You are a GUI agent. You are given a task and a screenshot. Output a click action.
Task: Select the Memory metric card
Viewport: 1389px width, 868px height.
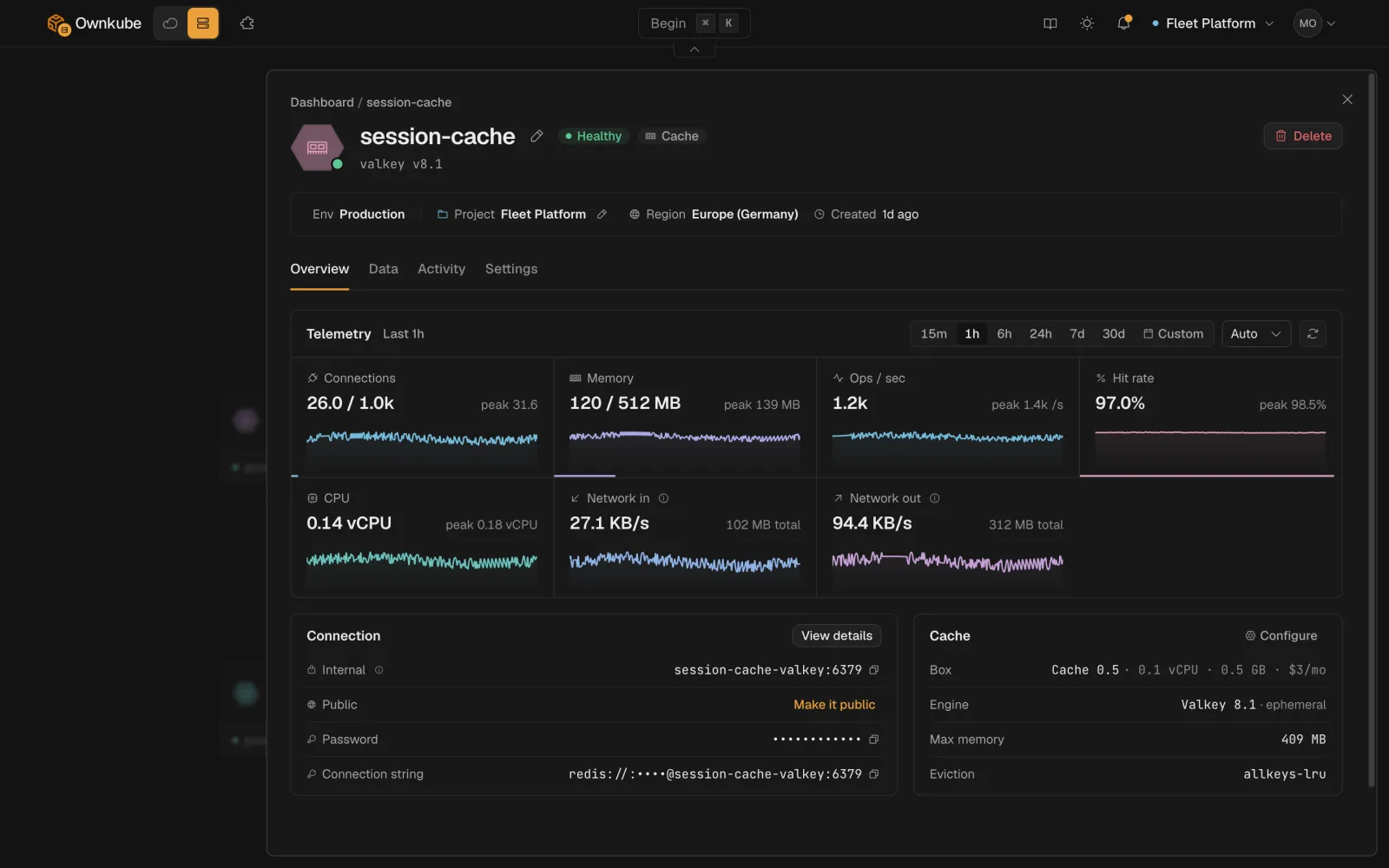click(685, 418)
